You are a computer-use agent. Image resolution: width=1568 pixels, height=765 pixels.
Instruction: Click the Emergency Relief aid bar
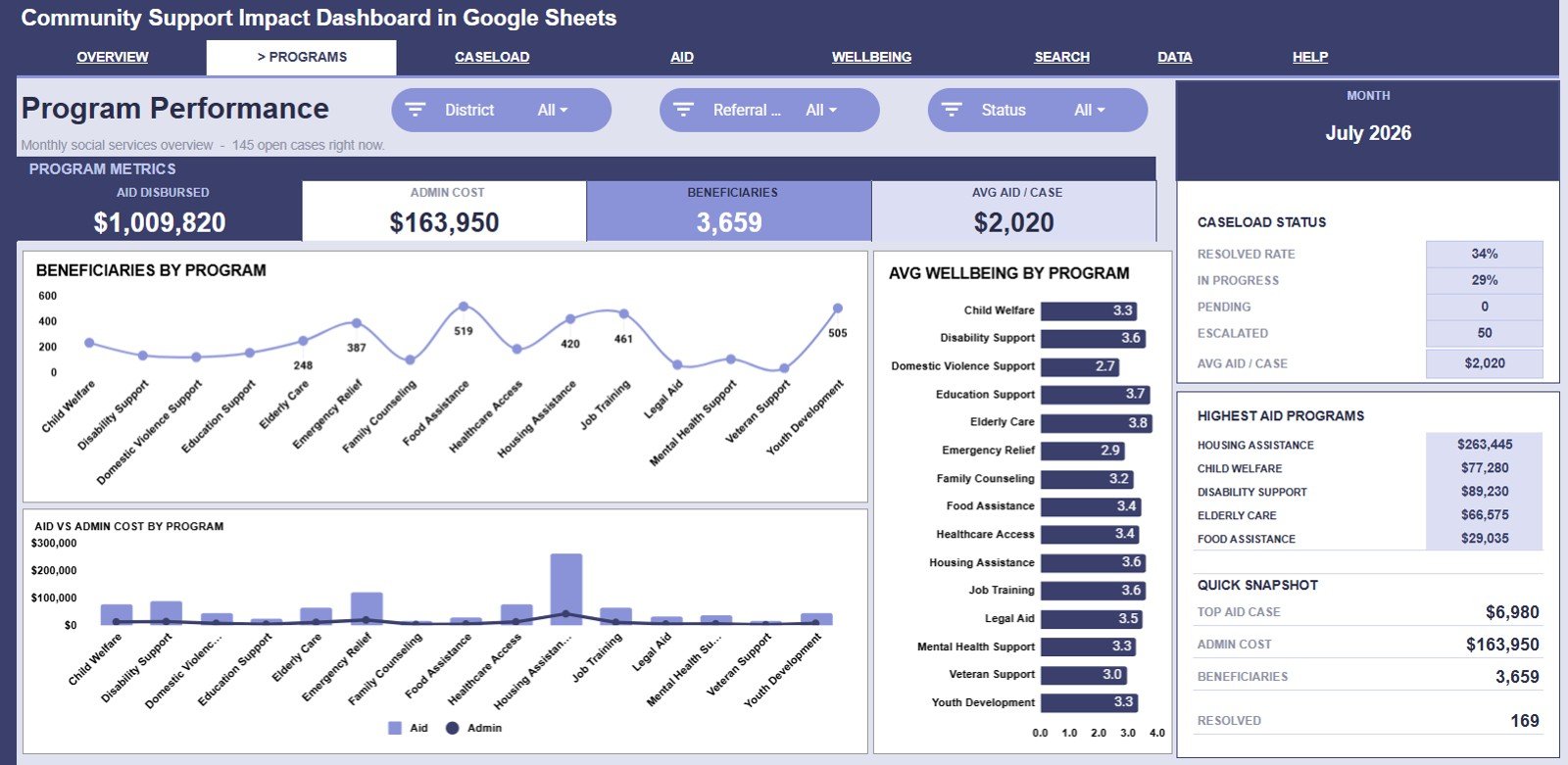coord(367,608)
